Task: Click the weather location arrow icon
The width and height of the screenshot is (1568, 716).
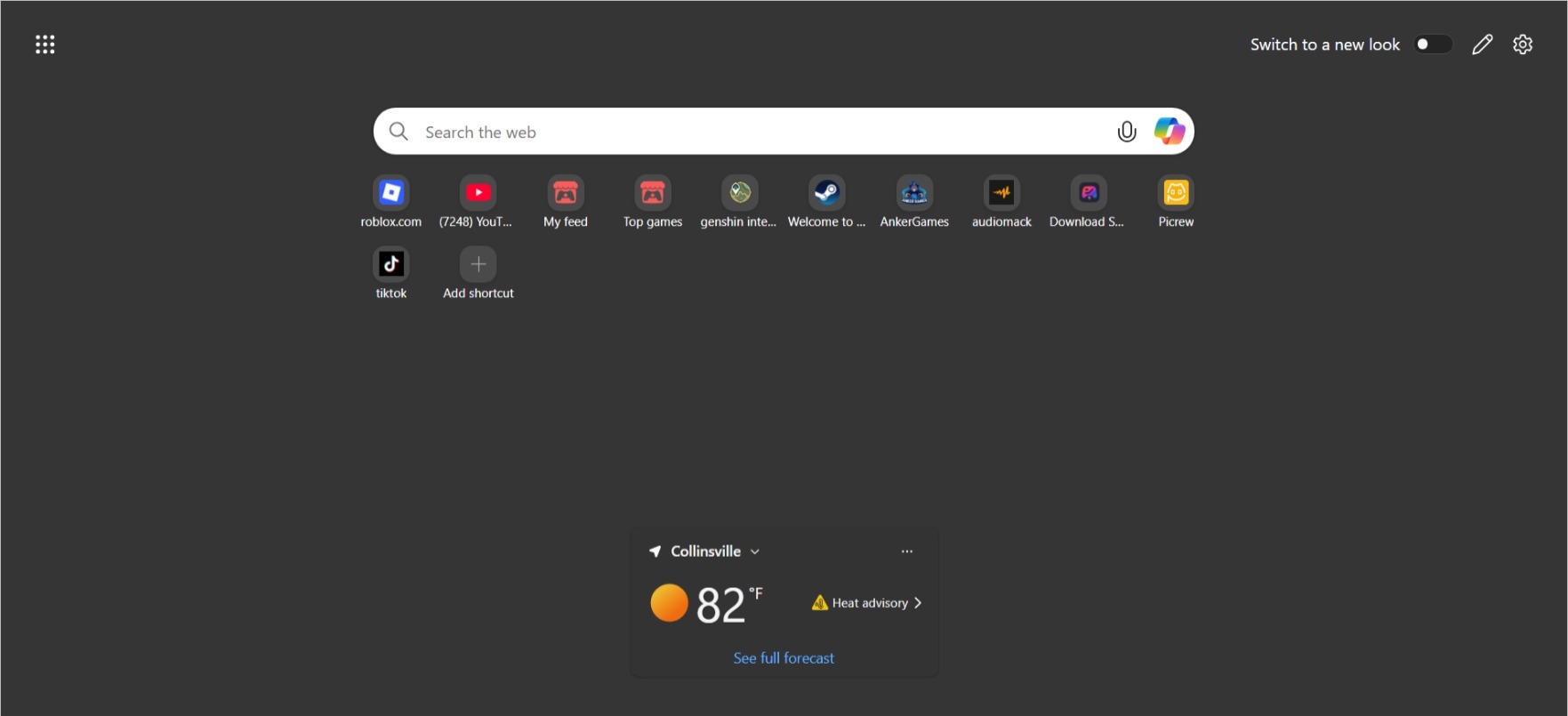Action: pos(655,551)
